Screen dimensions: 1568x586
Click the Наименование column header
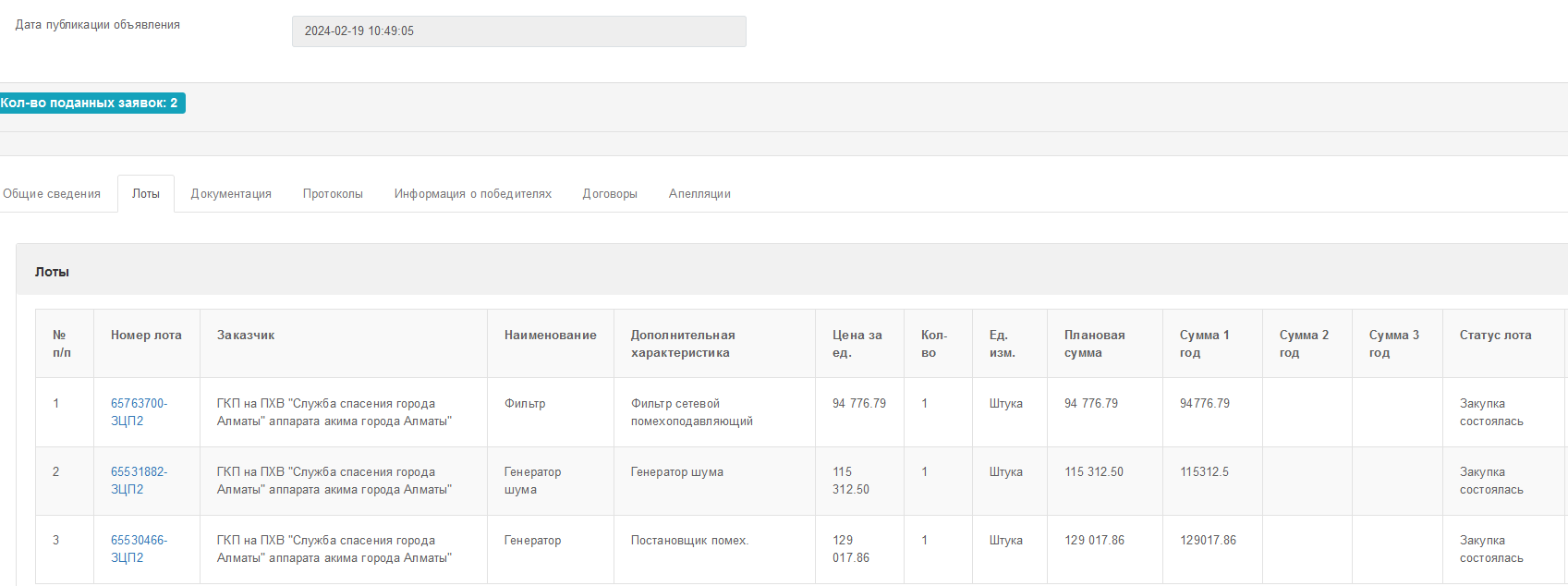pos(550,336)
